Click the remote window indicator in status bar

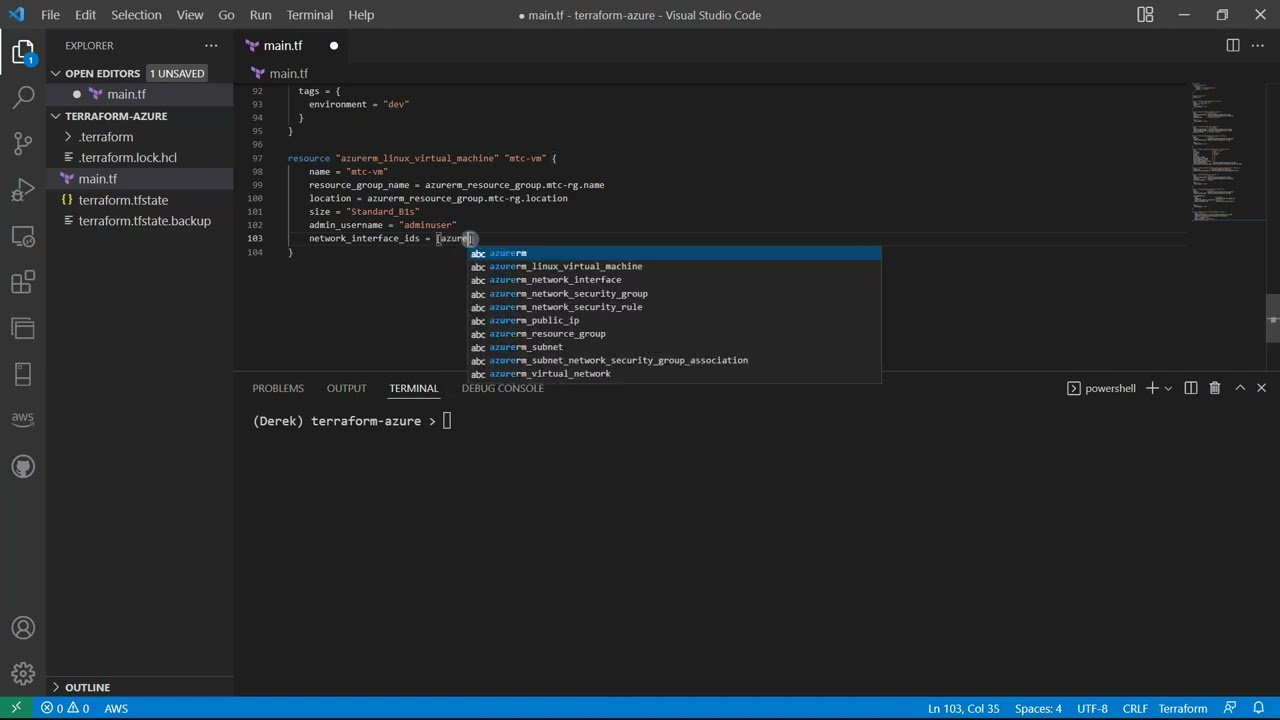(15, 708)
